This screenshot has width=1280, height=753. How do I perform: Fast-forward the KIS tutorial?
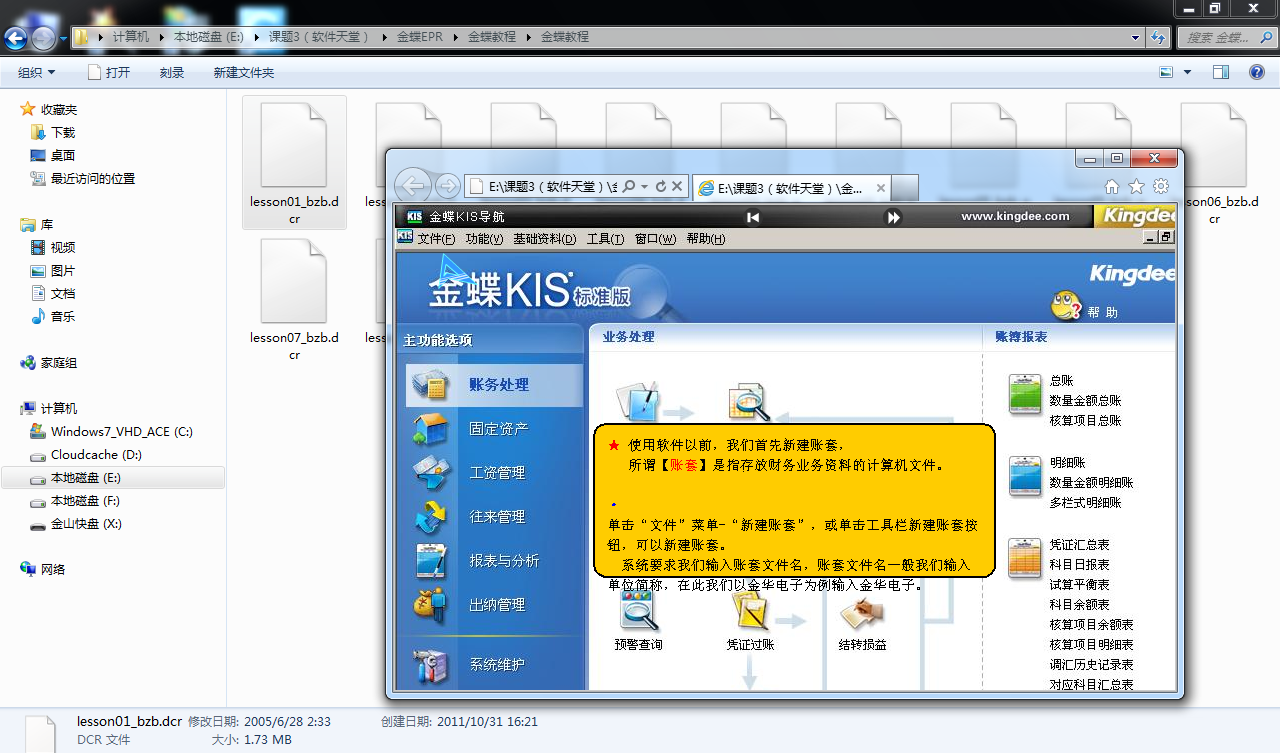(894, 217)
